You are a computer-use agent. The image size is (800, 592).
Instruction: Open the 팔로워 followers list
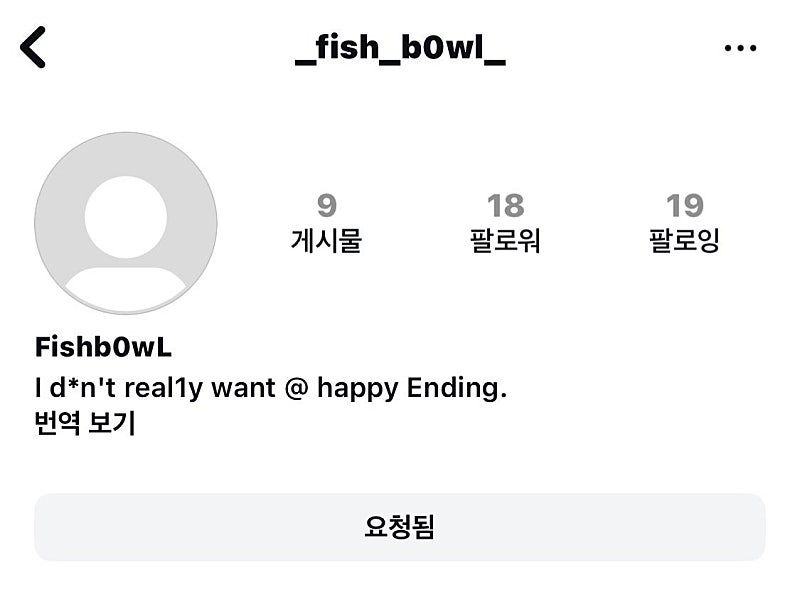(x=505, y=241)
